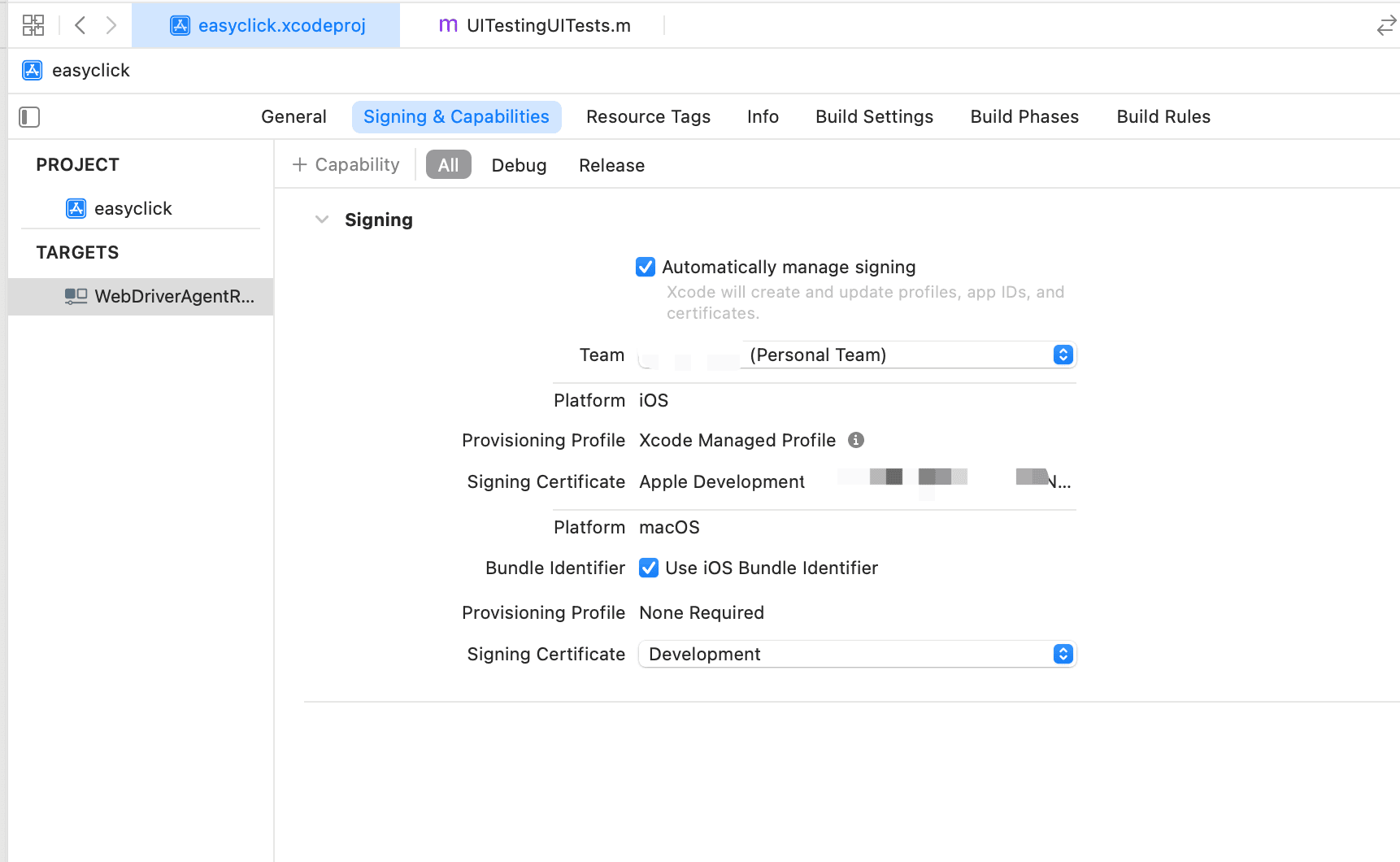Click the easyclick breadcrumb project icon
1400x862 pixels.
pos(33,70)
